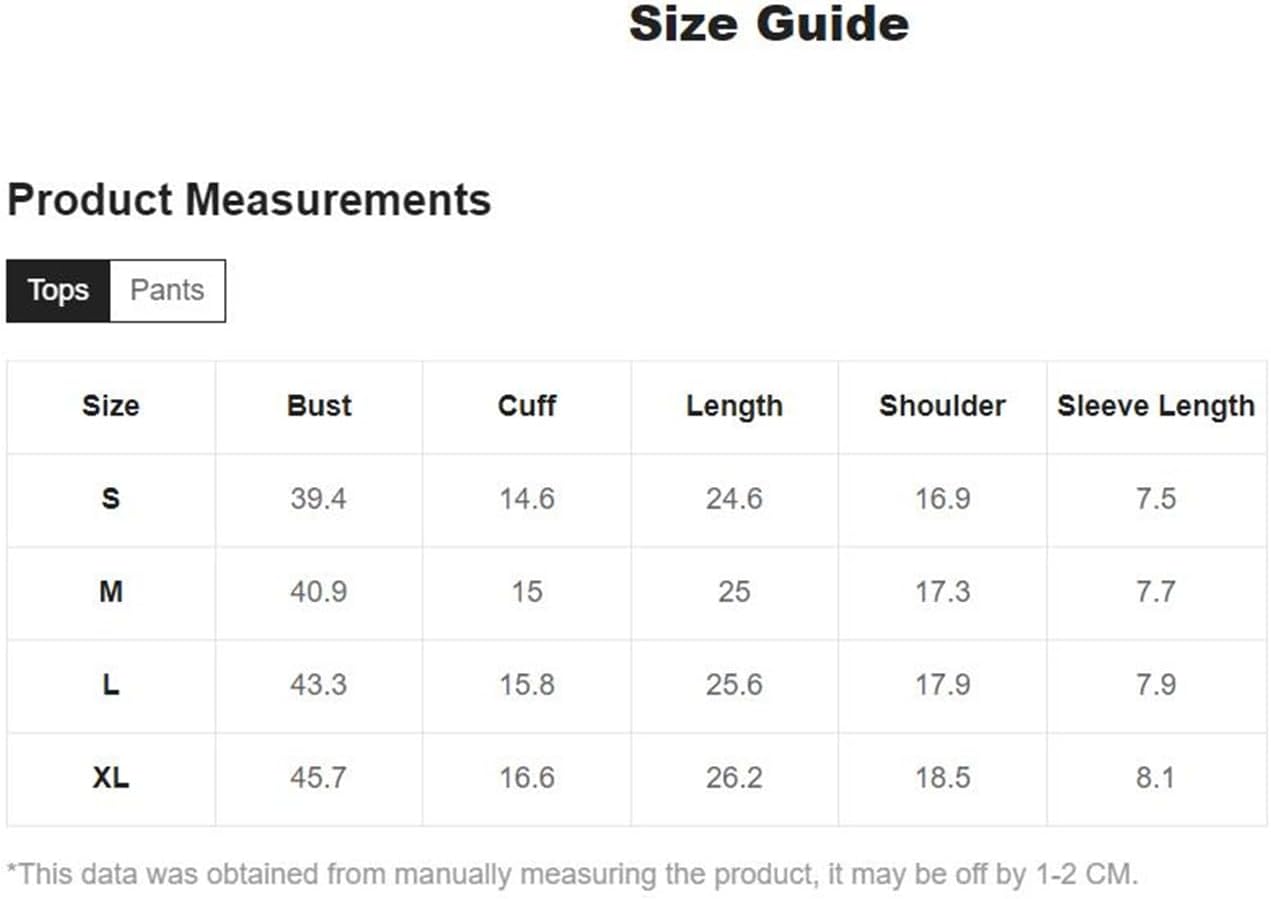Switch to the Pants tab
This screenshot has height=899, width=1271.
167,291
